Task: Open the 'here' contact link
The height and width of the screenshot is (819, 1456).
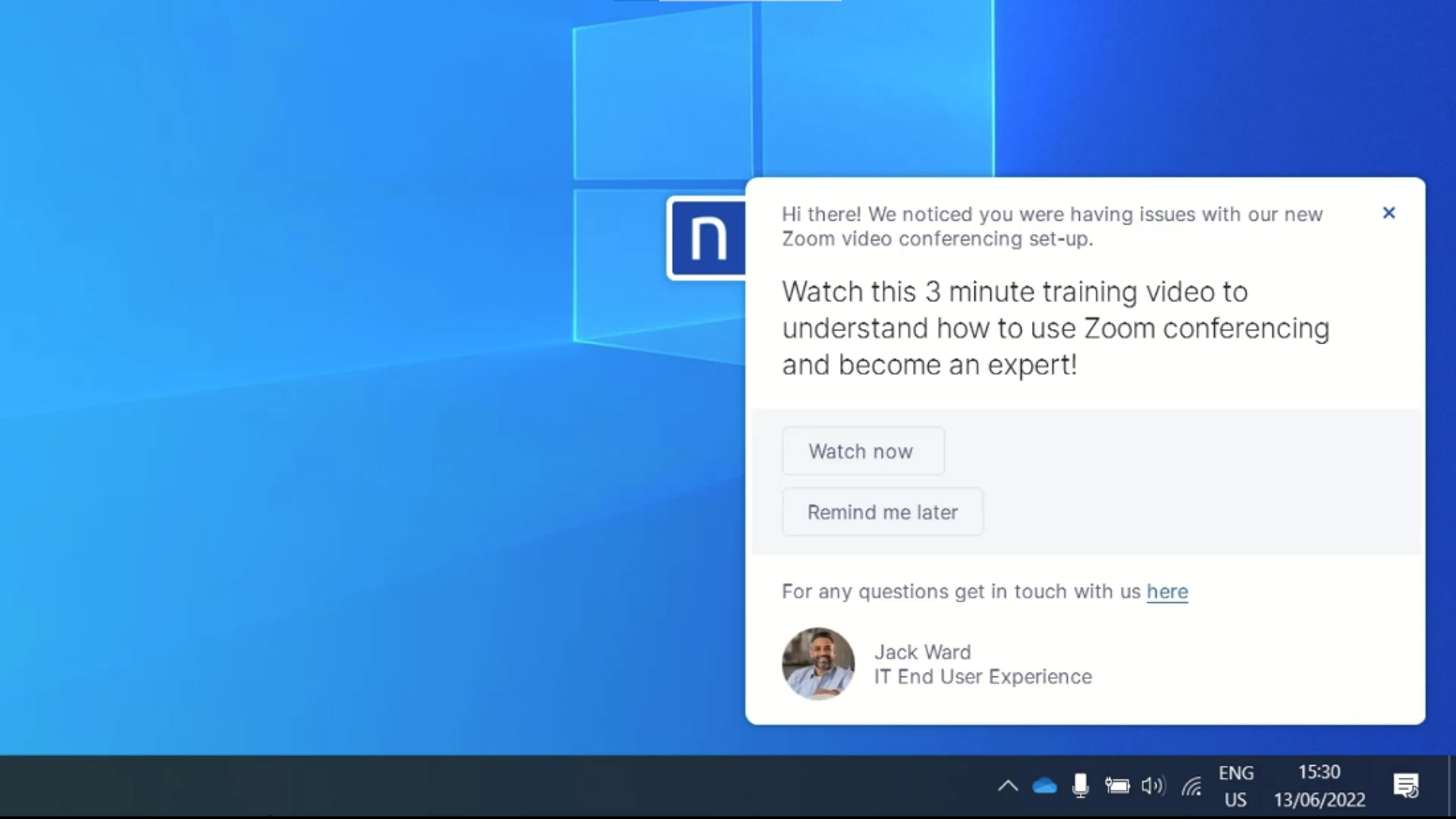Action: 1167,591
